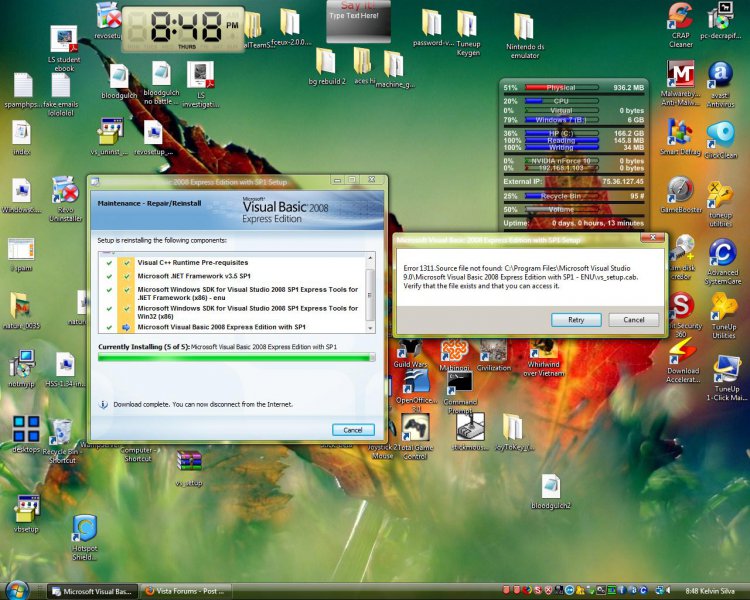Click Retry in the Error 1311 dialog
The width and height of the screenshot is (750, 600).
(576, 320)
